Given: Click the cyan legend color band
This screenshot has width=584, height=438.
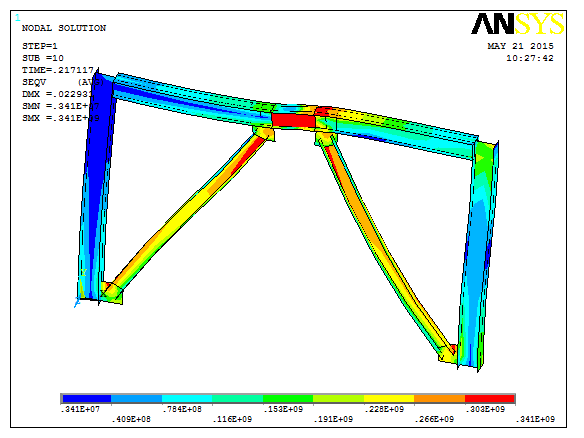Looking at the screenshot, I should pyautogui.click(x=187, y=399).
